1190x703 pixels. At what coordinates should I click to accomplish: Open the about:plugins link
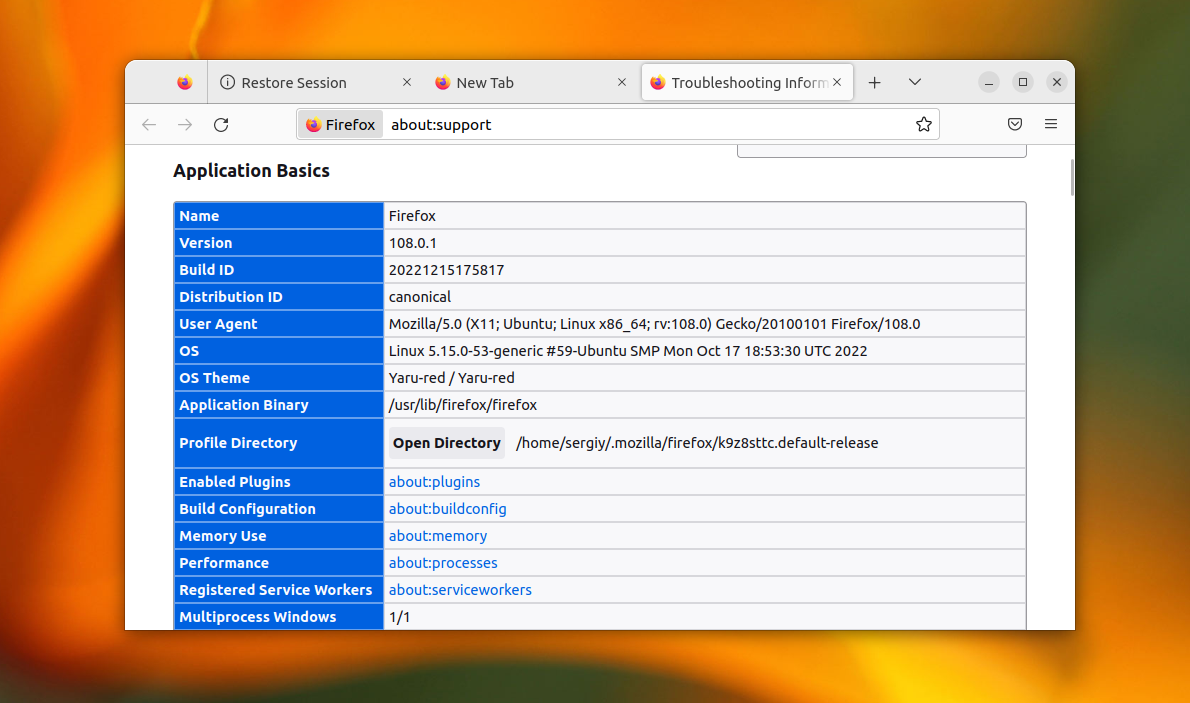point(434,482)
